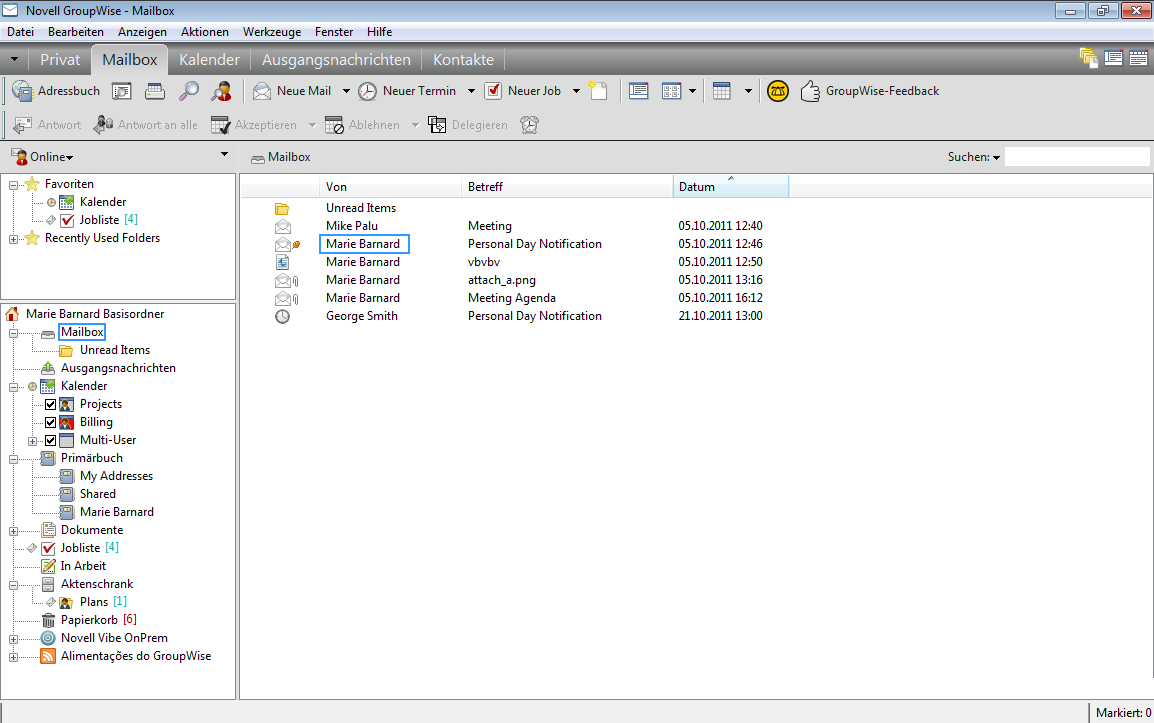
Task: Click top-right panel layout icon
Action: [x=1114, y=58]
